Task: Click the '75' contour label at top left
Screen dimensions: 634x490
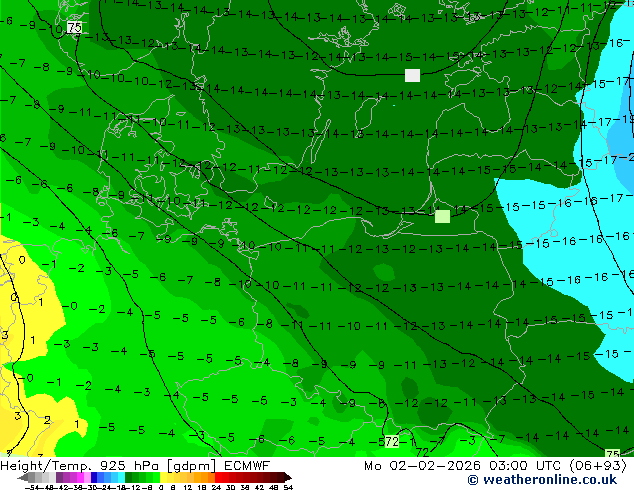Action: pos(74,27)
